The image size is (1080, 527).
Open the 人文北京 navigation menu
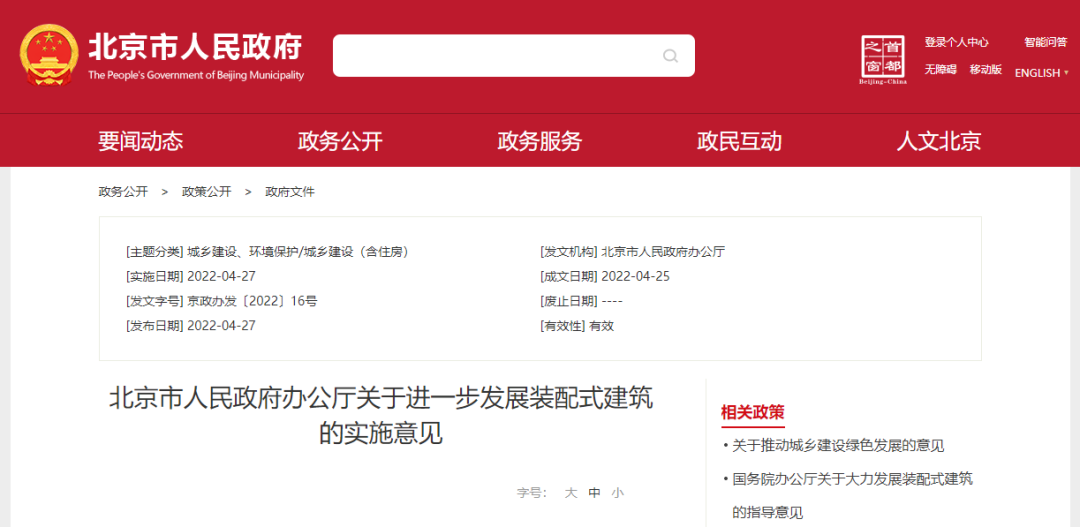point(939,141)
